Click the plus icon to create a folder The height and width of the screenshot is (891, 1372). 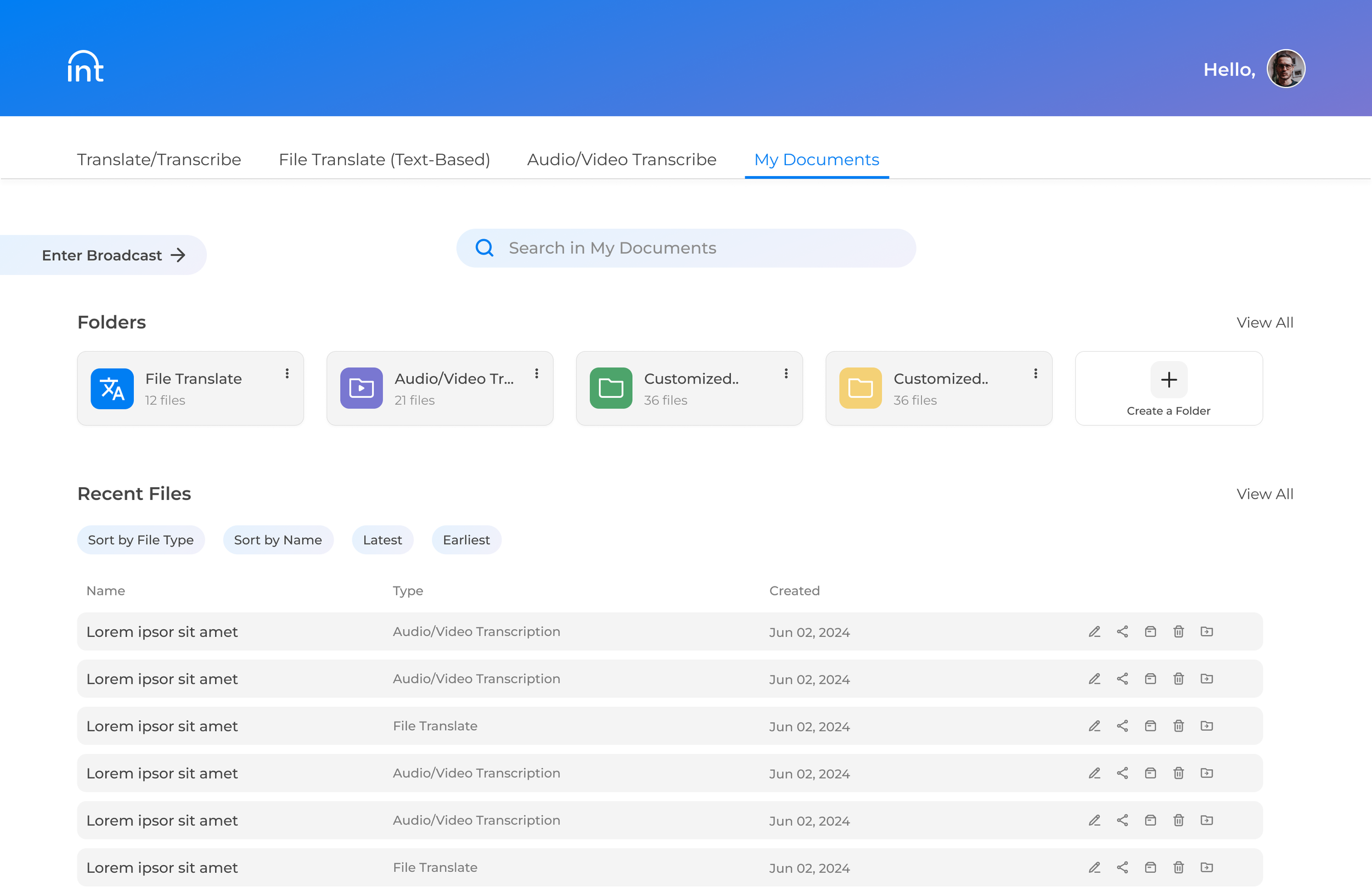click(x=1168, y=380)
